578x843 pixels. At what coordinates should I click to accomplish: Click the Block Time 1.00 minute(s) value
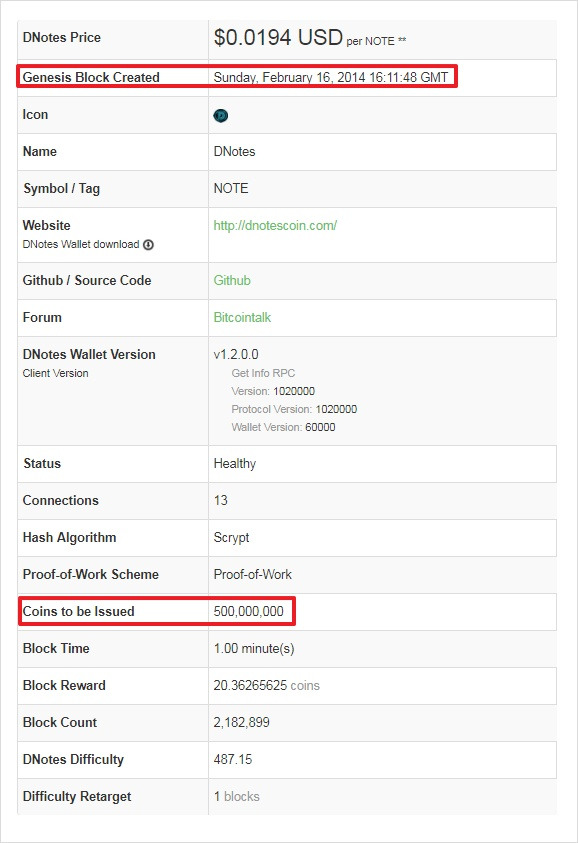(x=254, y=648)
